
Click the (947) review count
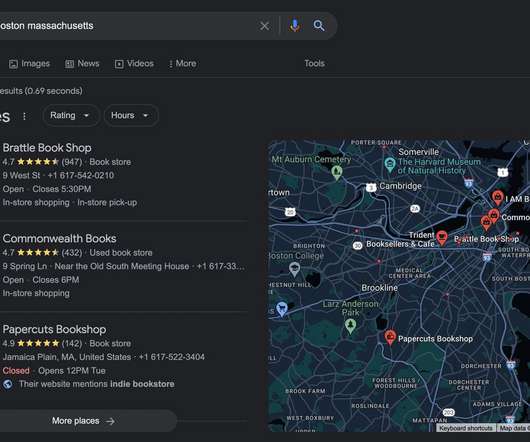tap(72, 162)
